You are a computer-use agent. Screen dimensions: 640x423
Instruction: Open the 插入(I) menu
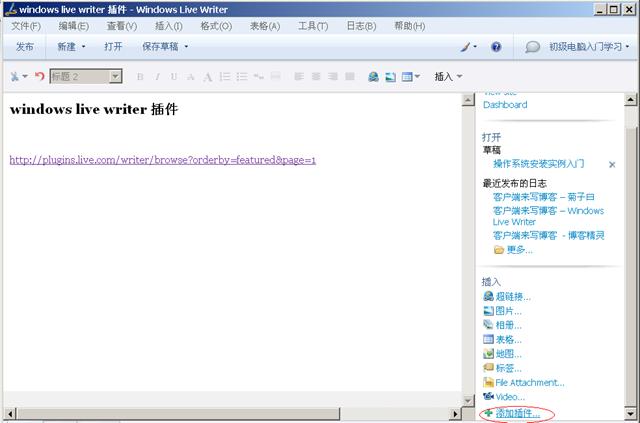[x=169, y=26]
